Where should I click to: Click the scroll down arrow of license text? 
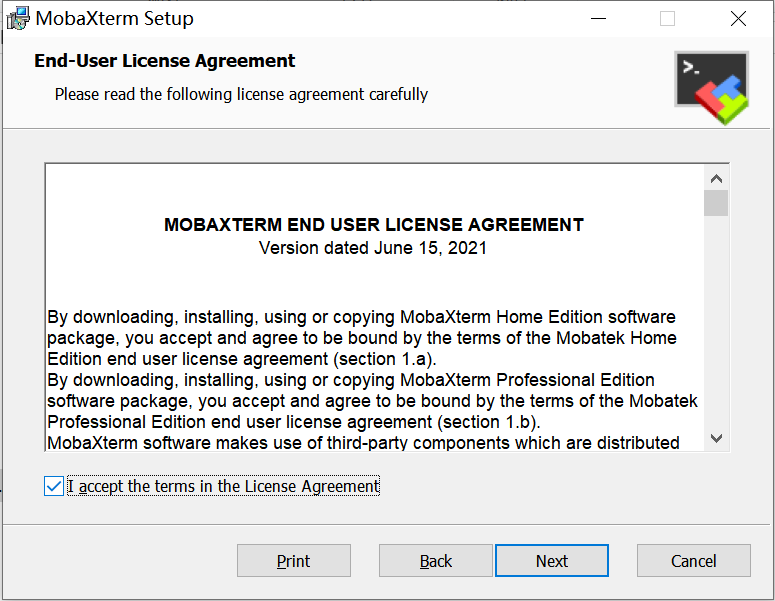716,438
